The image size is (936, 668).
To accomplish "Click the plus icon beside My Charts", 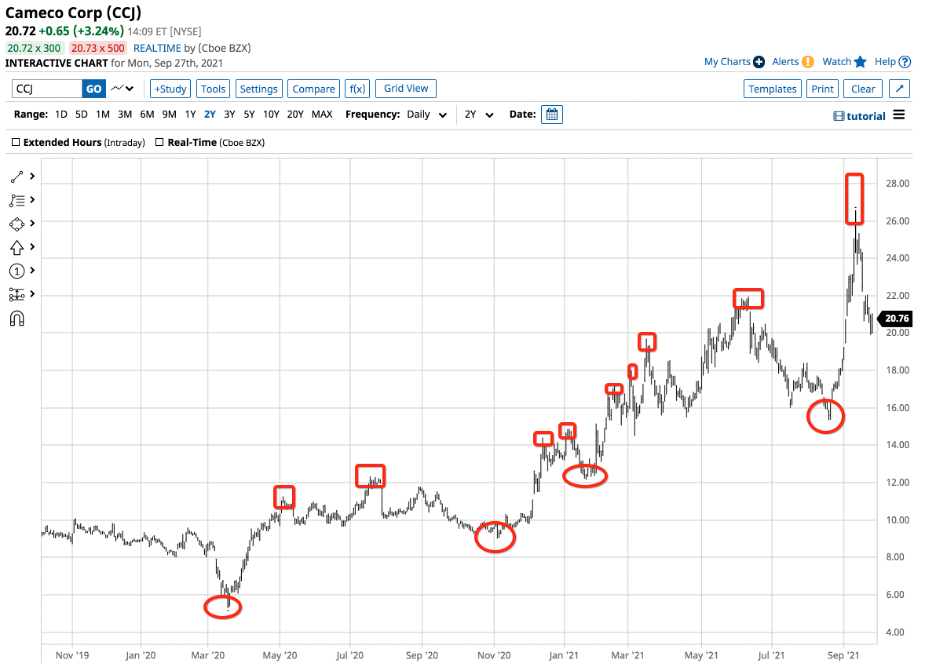I will [759, 61].
